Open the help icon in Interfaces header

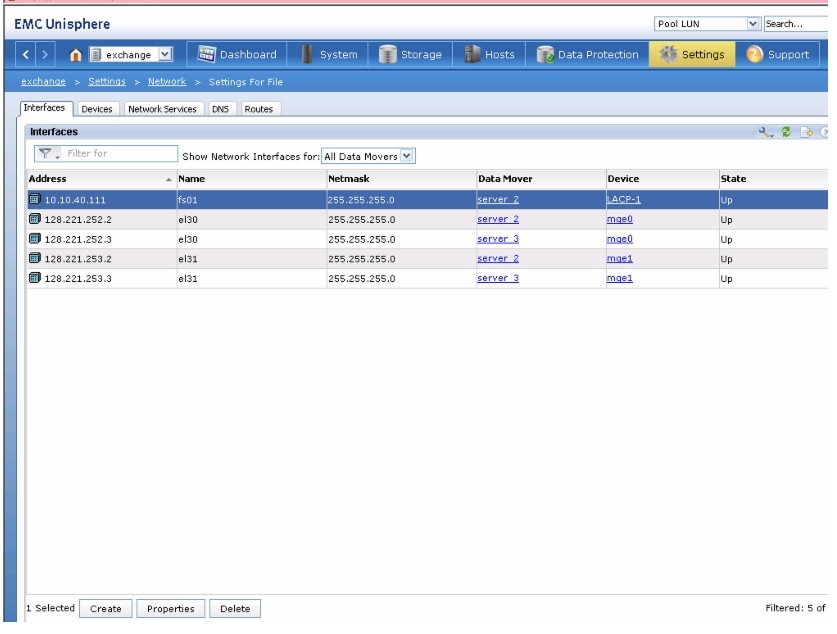point(824,132)
